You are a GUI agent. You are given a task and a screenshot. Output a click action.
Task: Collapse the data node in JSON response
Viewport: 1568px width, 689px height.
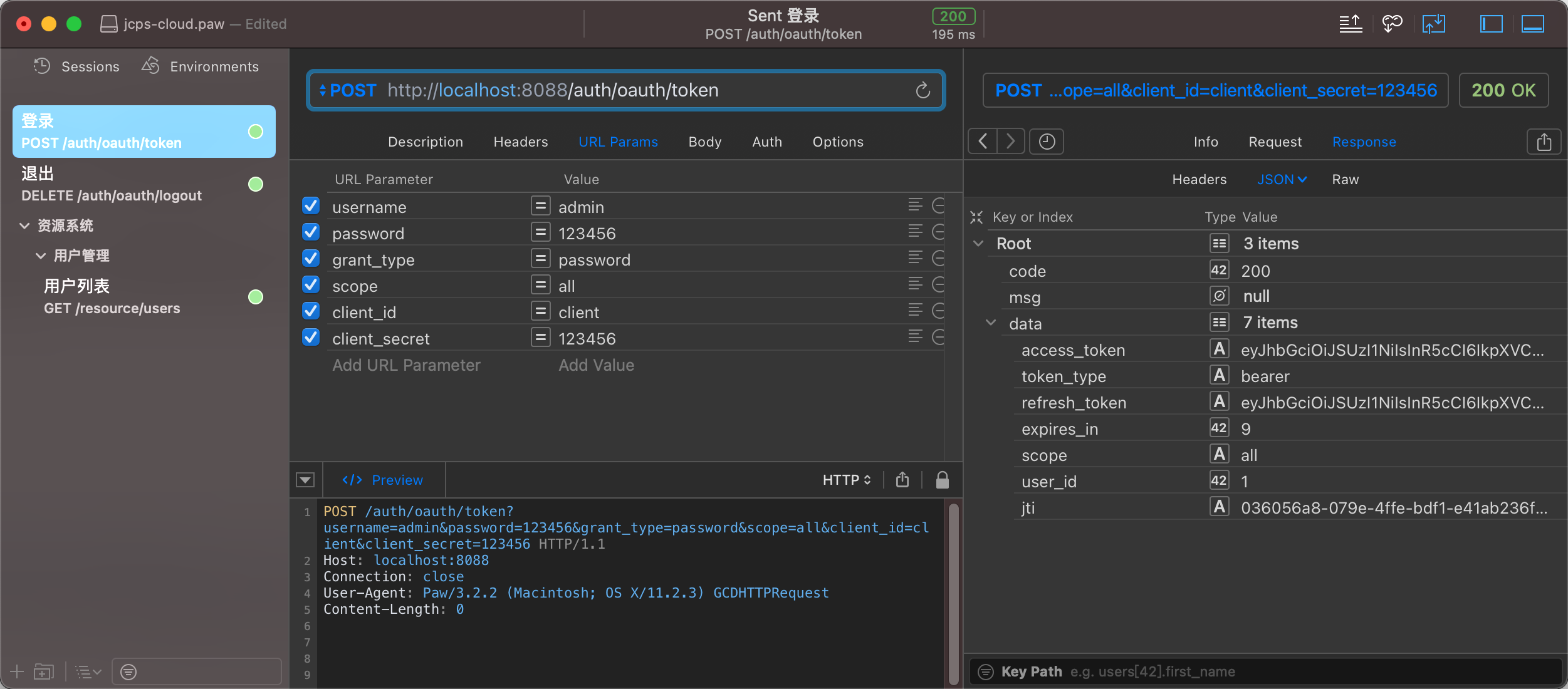[991, 323]
